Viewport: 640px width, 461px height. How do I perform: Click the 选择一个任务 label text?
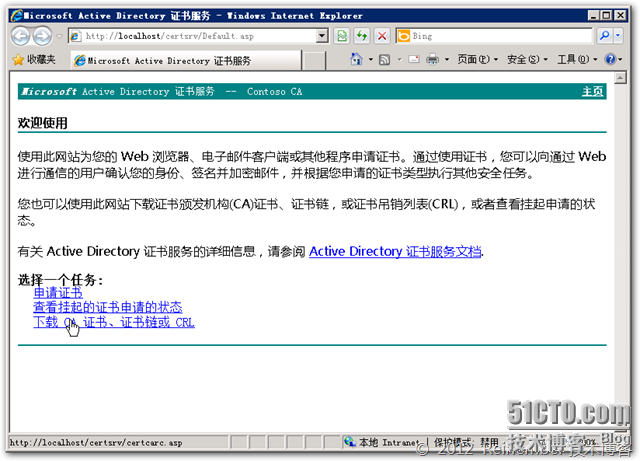tap(60, 280)
